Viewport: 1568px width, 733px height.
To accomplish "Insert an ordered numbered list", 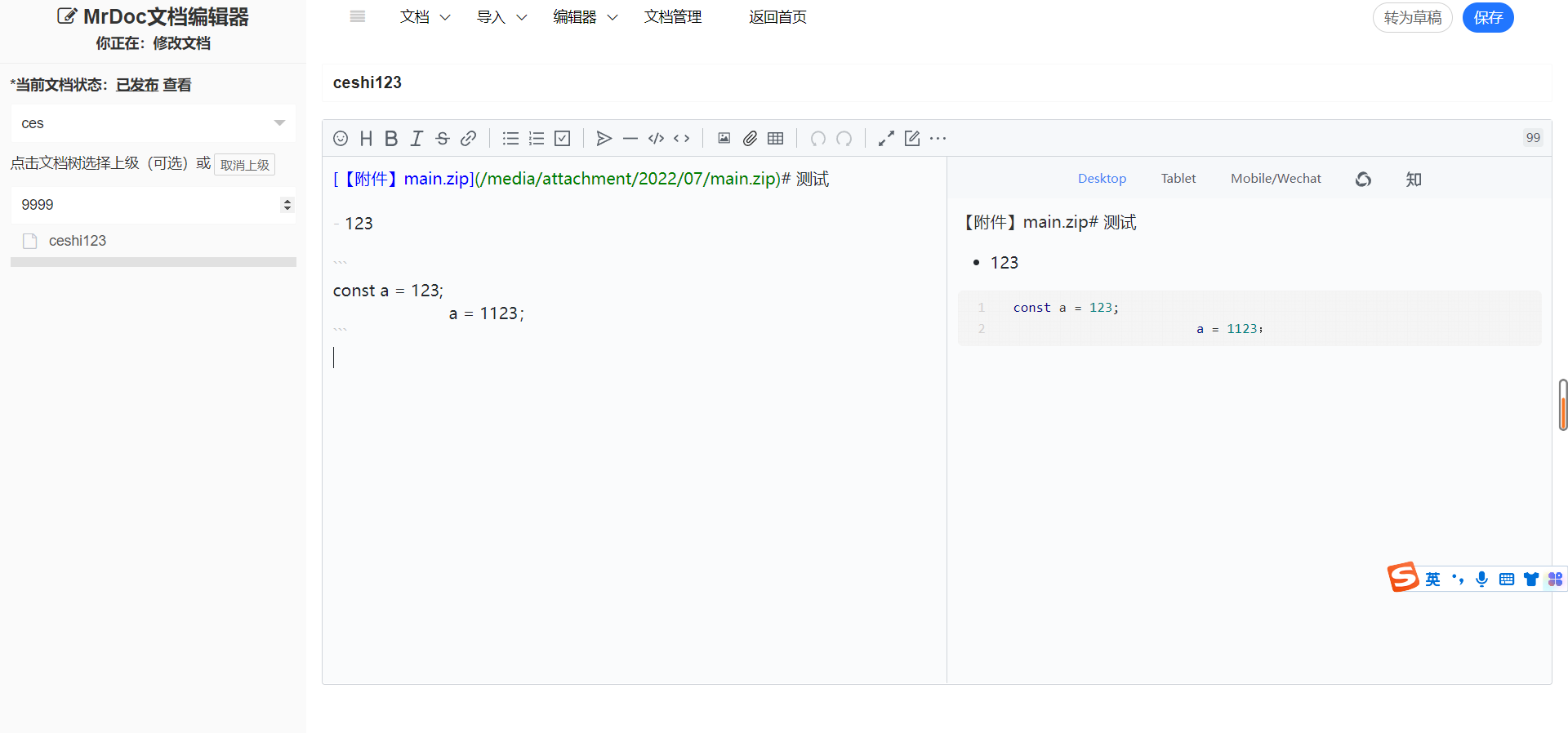I will (x=537, y=139).
